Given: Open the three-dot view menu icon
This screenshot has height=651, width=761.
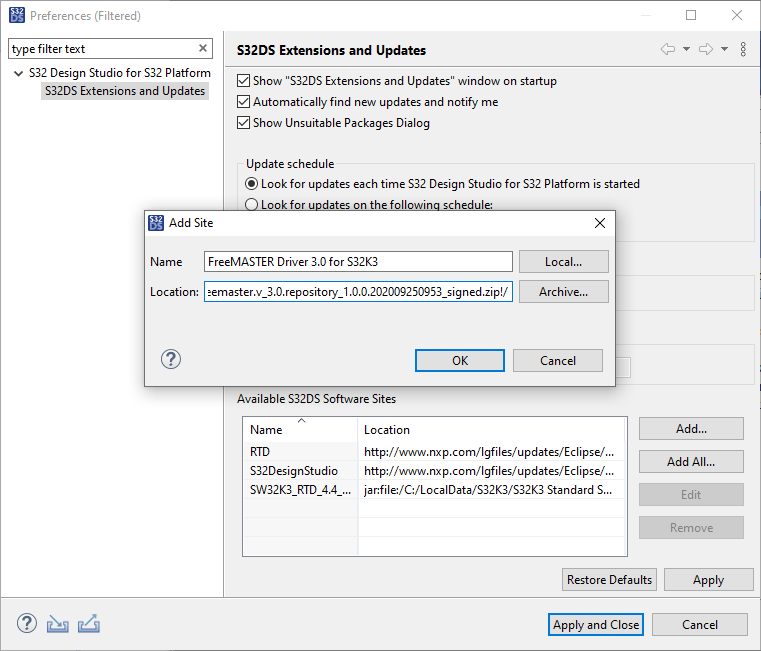Looking at the screenshot, I should (743, 49).
